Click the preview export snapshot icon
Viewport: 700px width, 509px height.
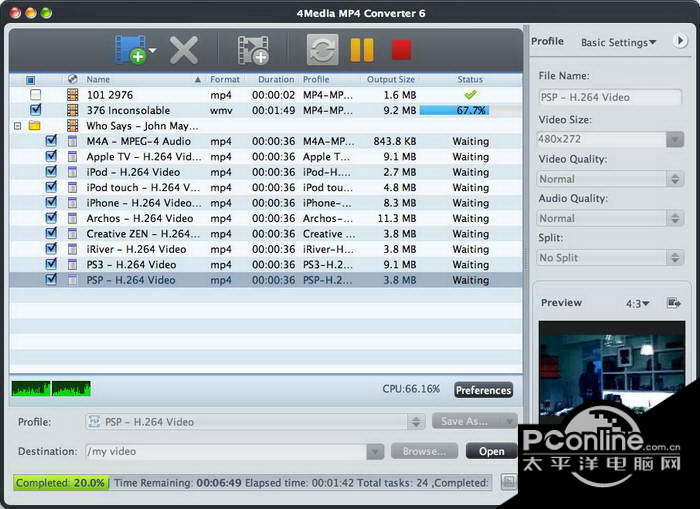click(674, 303)
